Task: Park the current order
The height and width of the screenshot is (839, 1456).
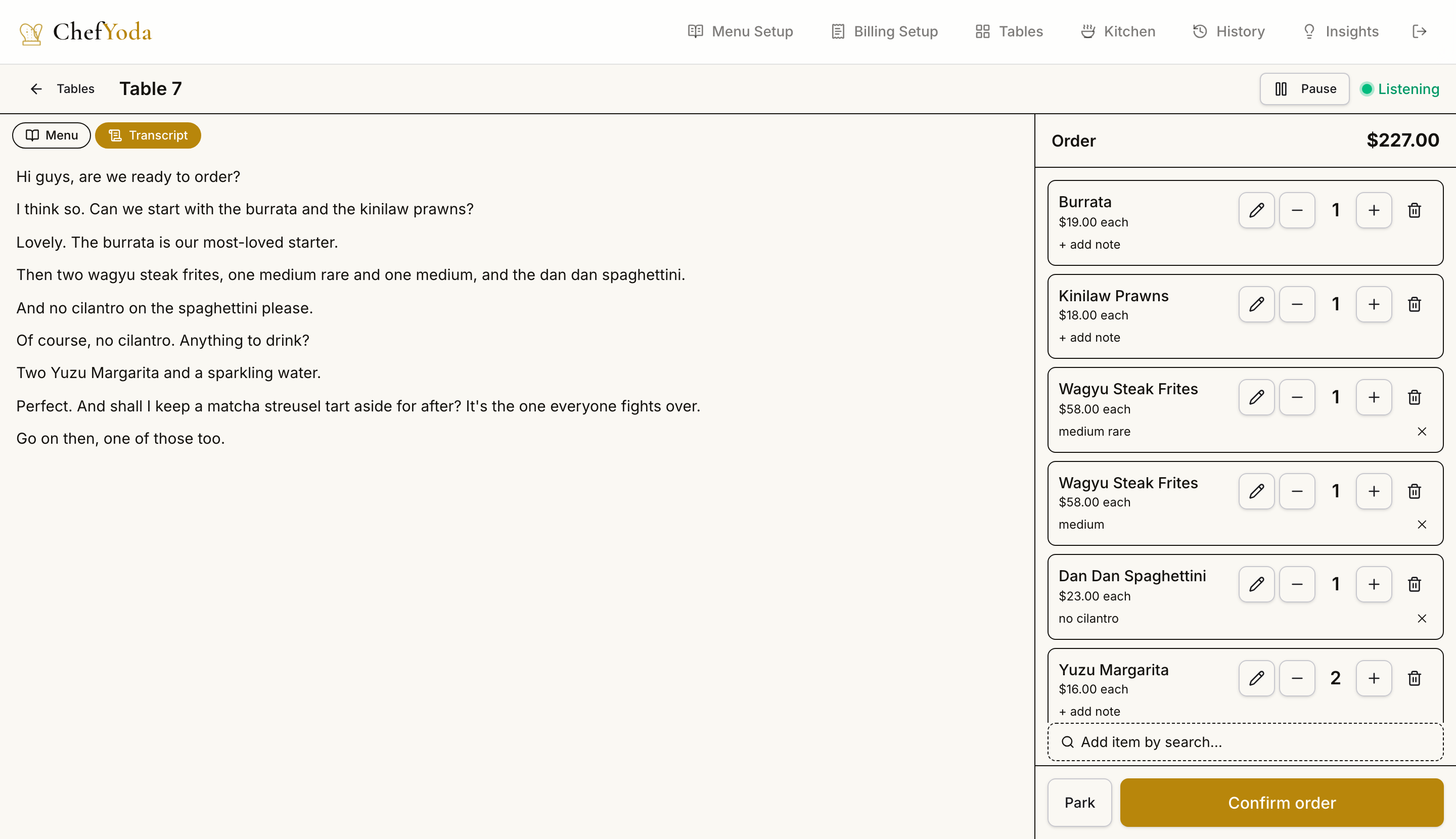Action: (x=1079, y=803)
